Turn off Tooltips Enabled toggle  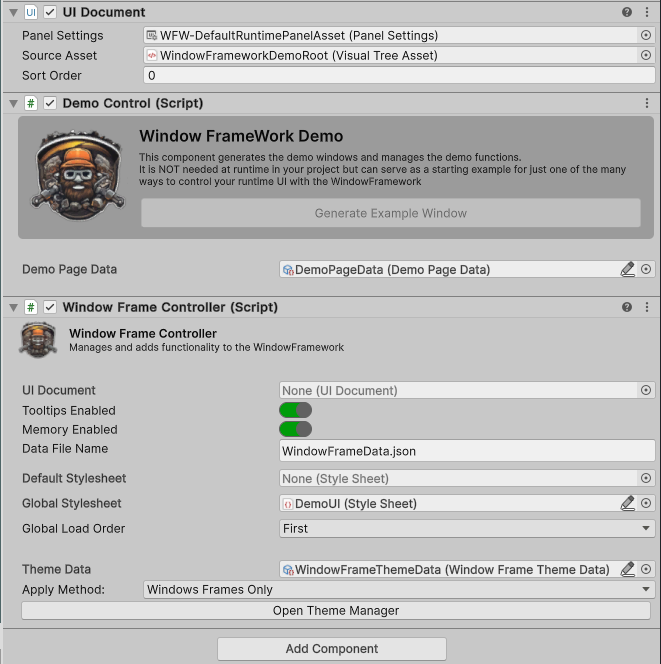click(296, 410)
